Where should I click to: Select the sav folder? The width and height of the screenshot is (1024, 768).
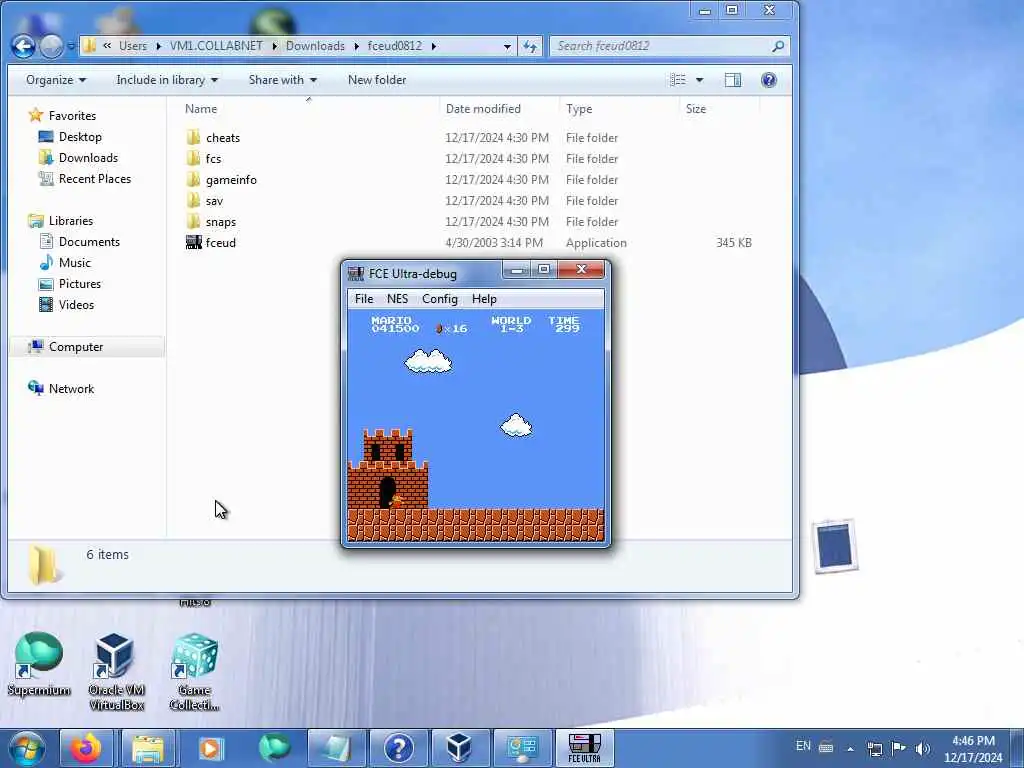click(214, 200)
